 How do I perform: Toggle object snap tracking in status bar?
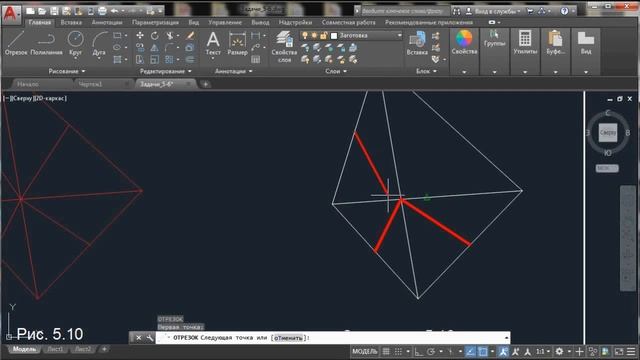coord(470,351)
